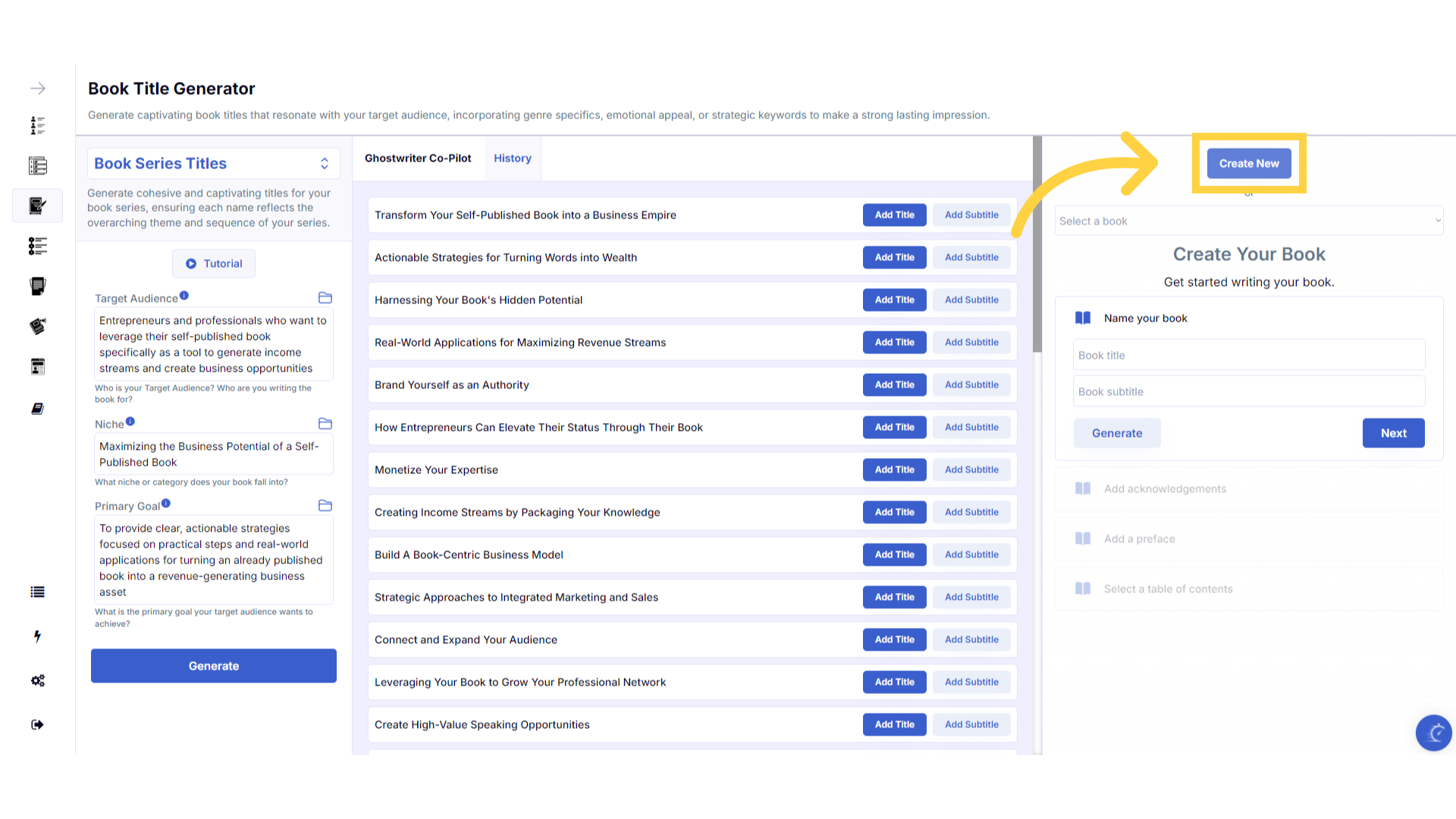Open folder icon next to Niche
1456x819 pixels.
tap(325, 424)
